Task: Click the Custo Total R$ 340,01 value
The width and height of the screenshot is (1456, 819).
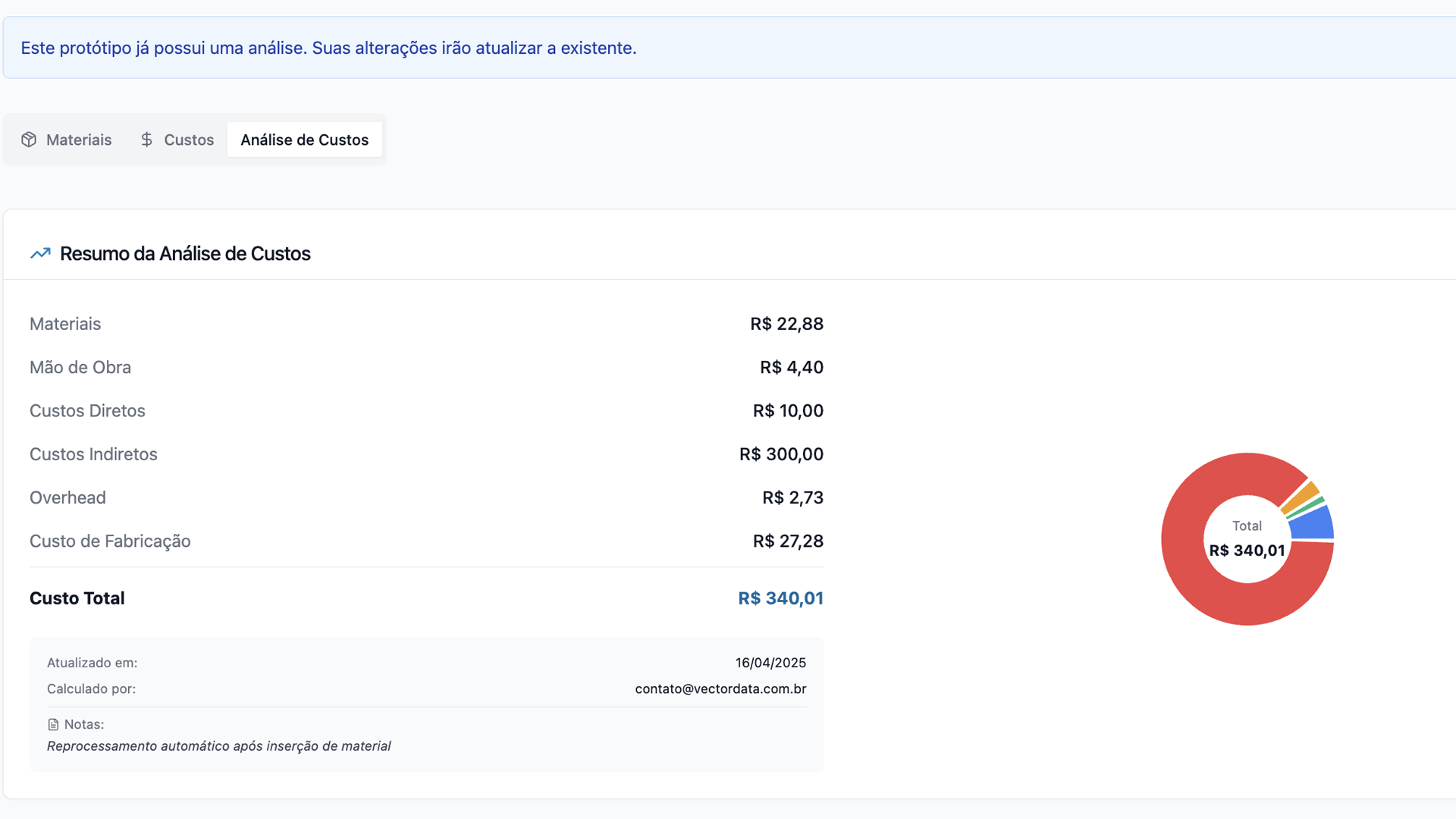Action: (x=780, y=598)
